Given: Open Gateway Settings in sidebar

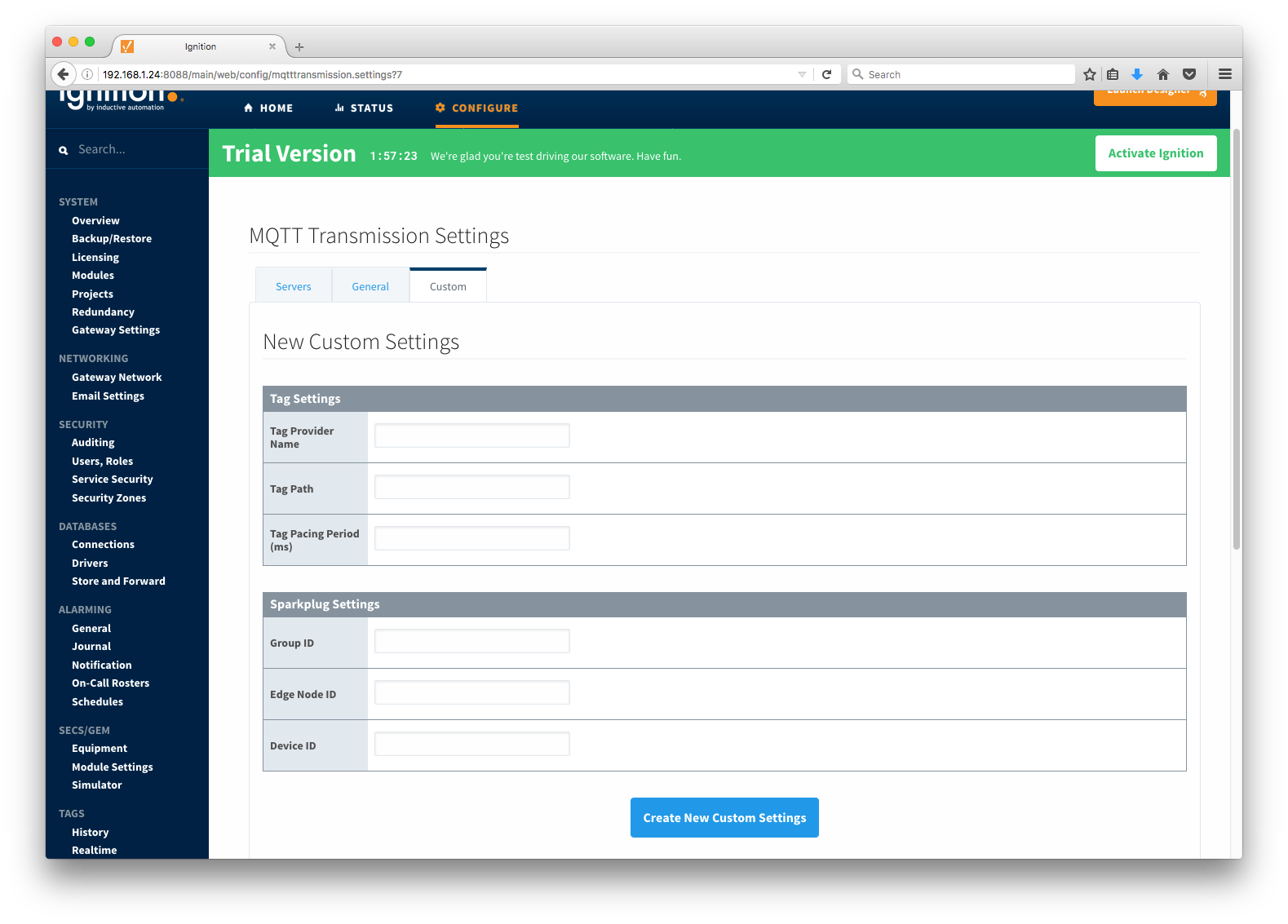Looking at the screenshot, I should point(116,329).
